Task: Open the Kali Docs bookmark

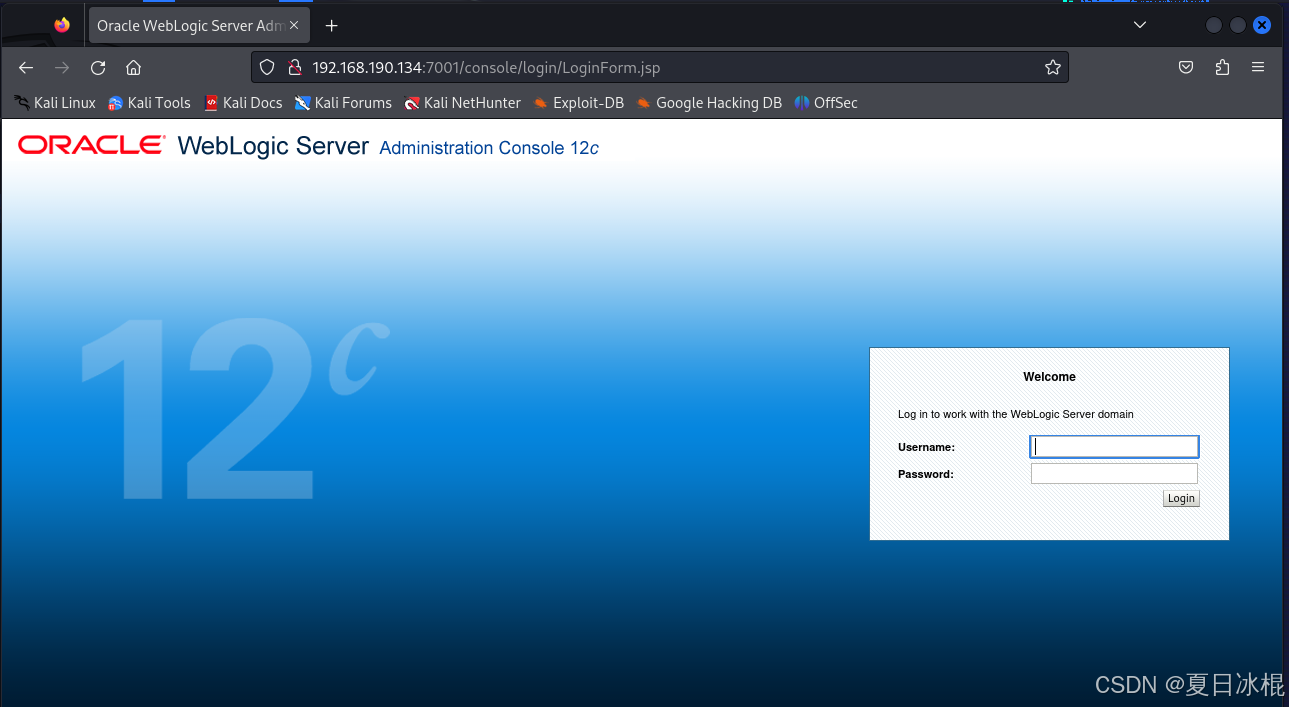Action: point(243,103)
